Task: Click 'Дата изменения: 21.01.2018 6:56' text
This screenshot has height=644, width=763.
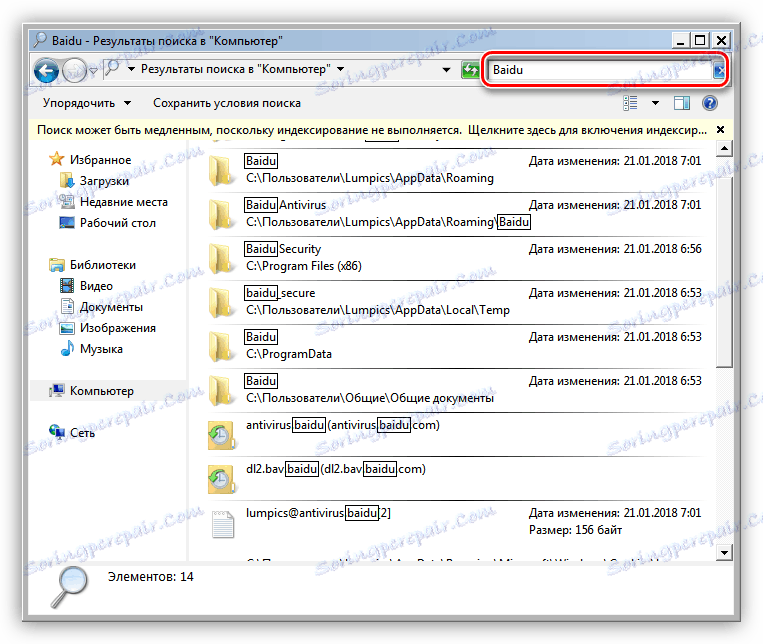Action: pyautogui.click(x=615, y=249)
